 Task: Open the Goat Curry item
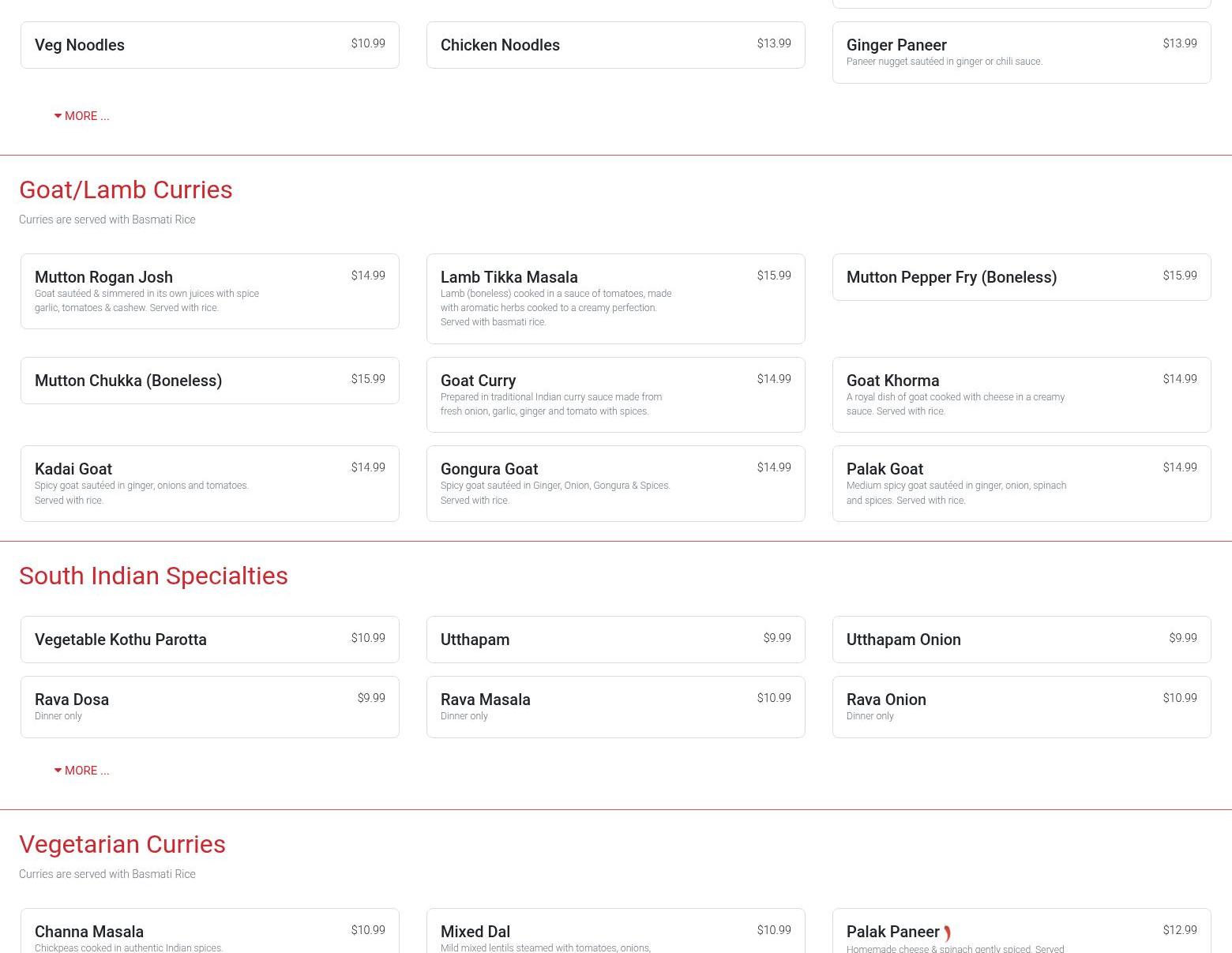tap(615, 395)
